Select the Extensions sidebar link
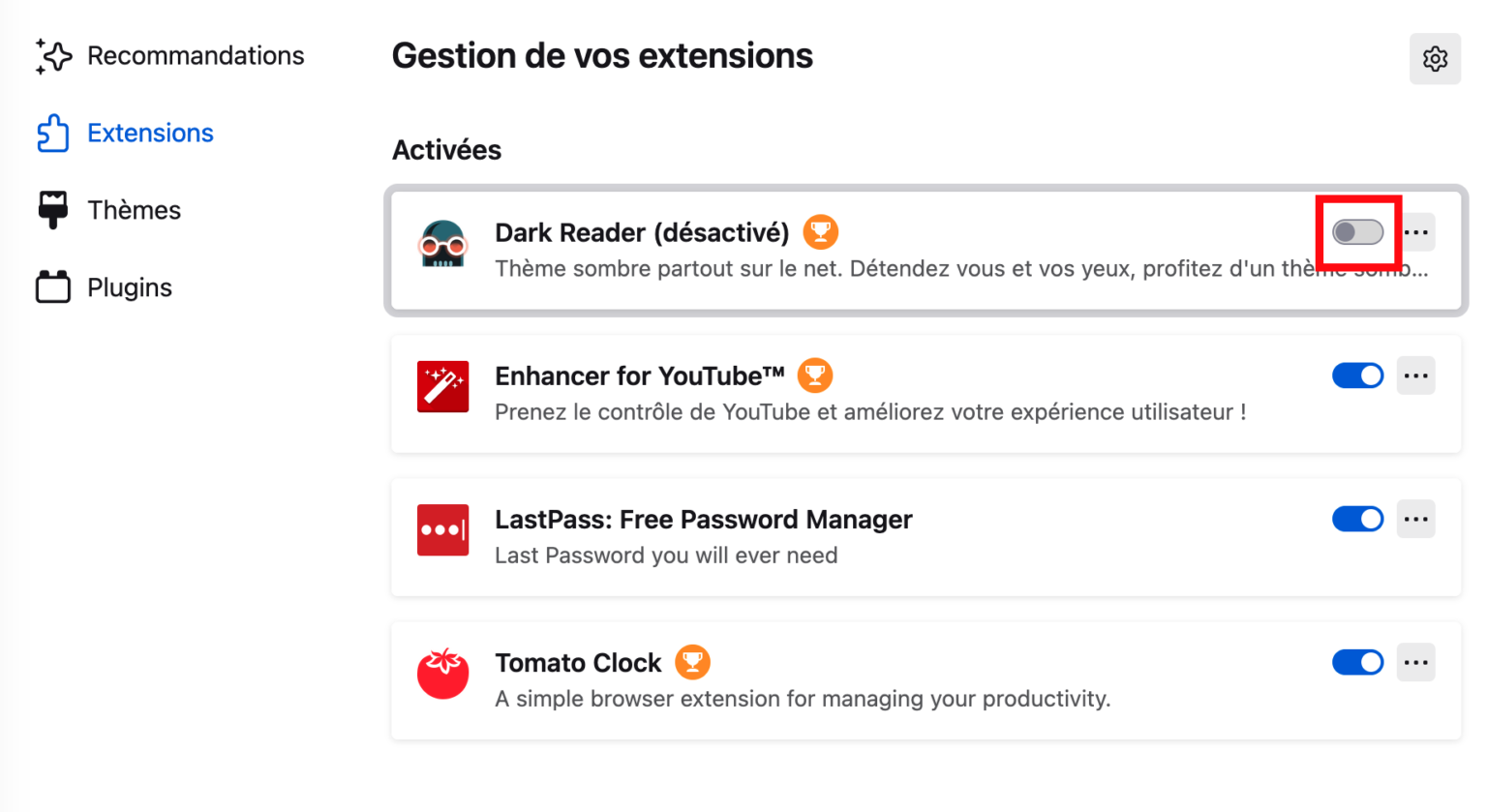Viewport: 1487px width, 812px height. click(x=150, y=133)
